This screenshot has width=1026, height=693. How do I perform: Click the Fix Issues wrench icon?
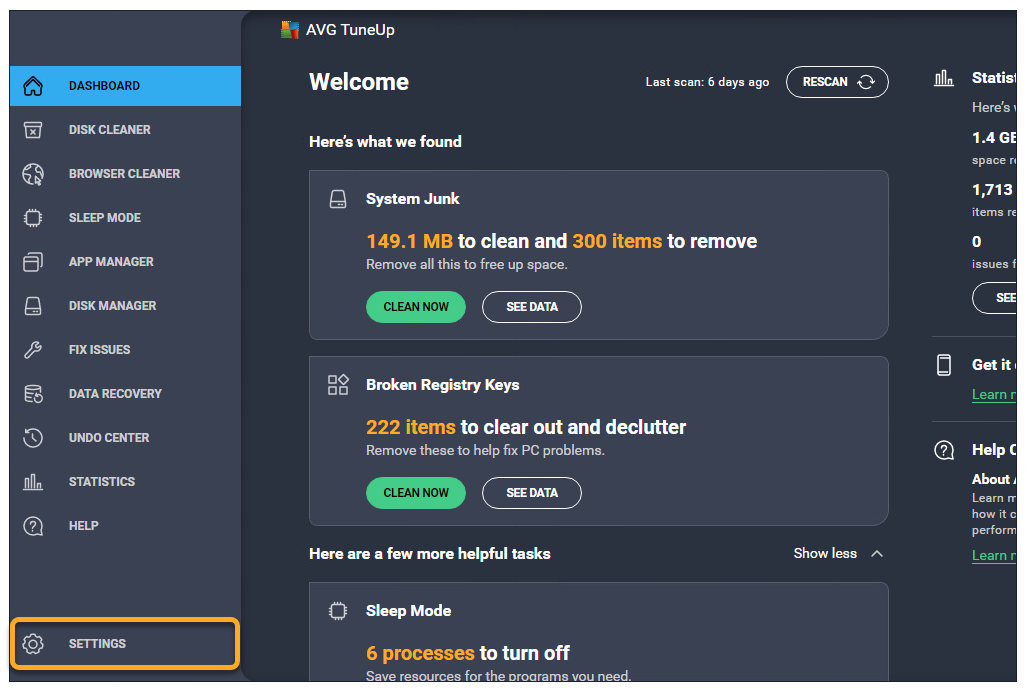(x=33, y=350)
